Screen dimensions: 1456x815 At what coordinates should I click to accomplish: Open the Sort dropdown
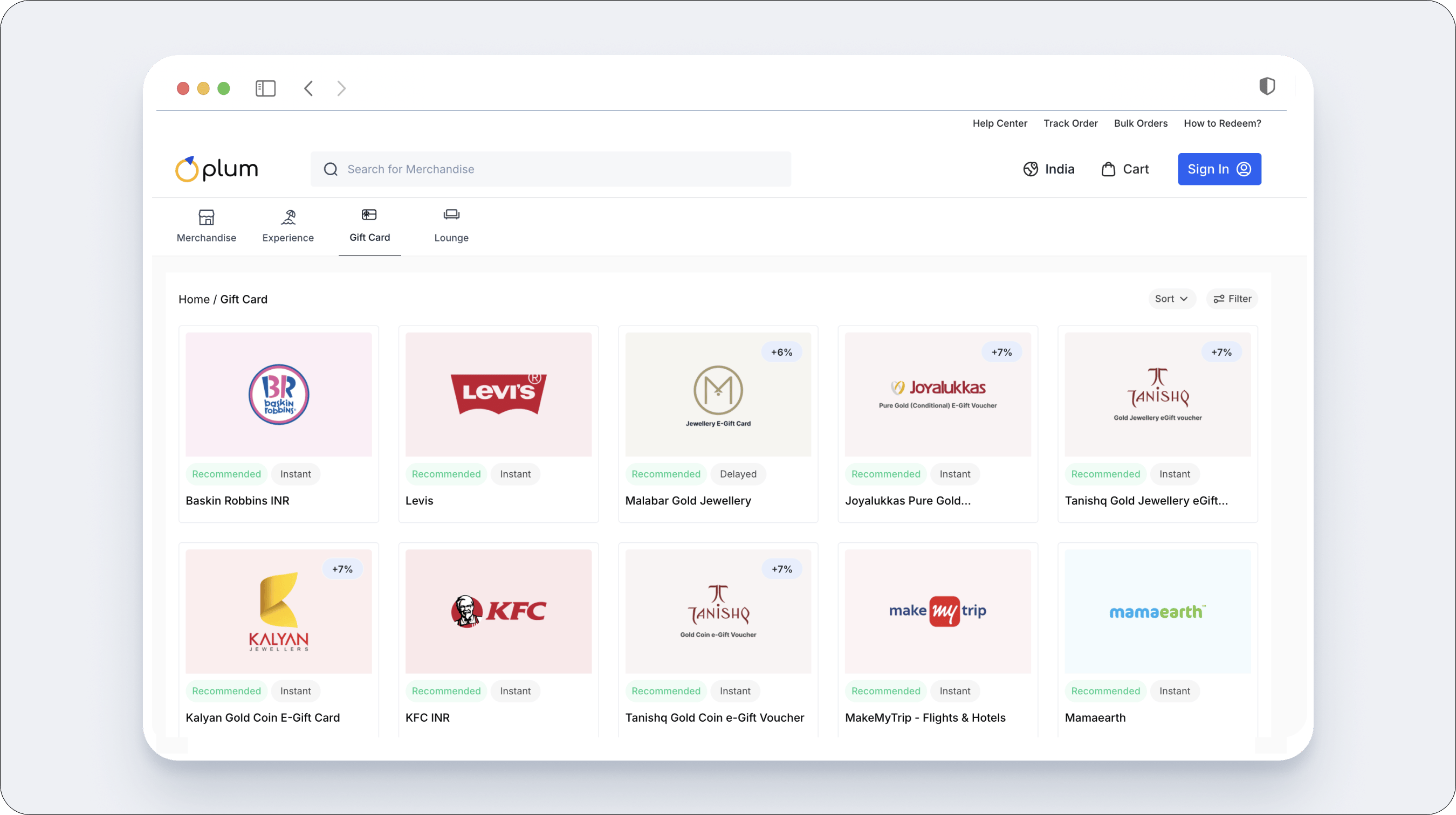point(1172,299)
